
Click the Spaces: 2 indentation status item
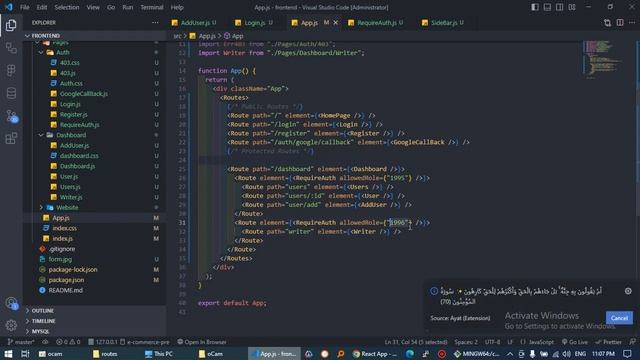[x=466, y=342]
